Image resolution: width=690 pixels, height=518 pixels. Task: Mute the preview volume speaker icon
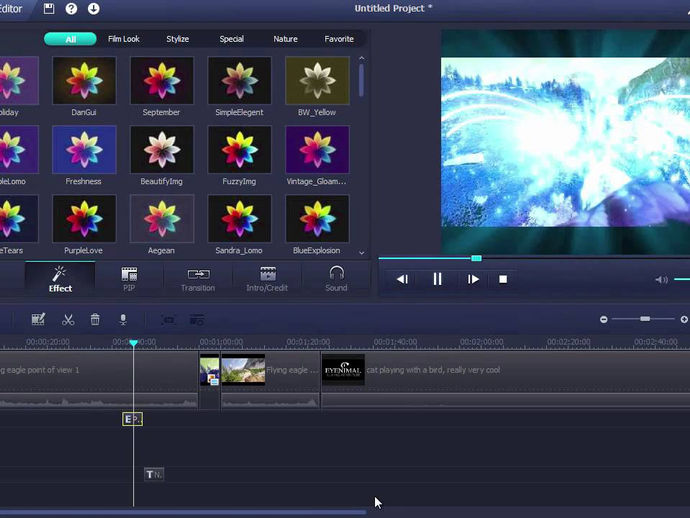point(661,279)
